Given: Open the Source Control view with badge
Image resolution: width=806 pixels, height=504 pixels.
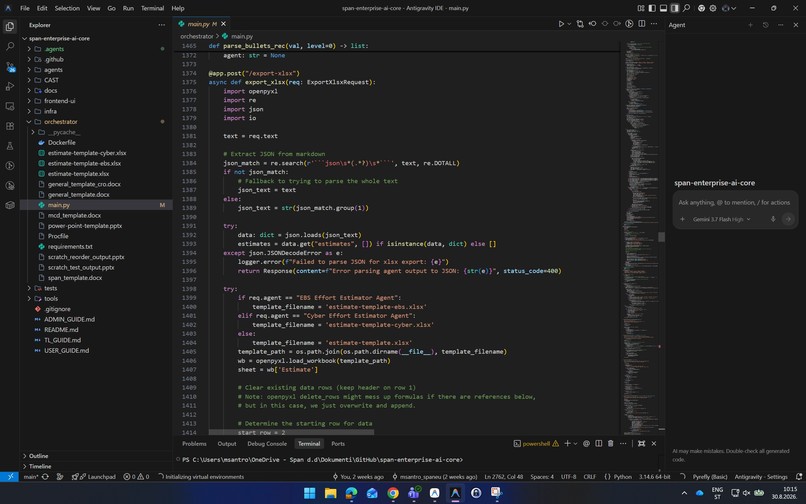Looking at the screenshot, I should 10,66.
